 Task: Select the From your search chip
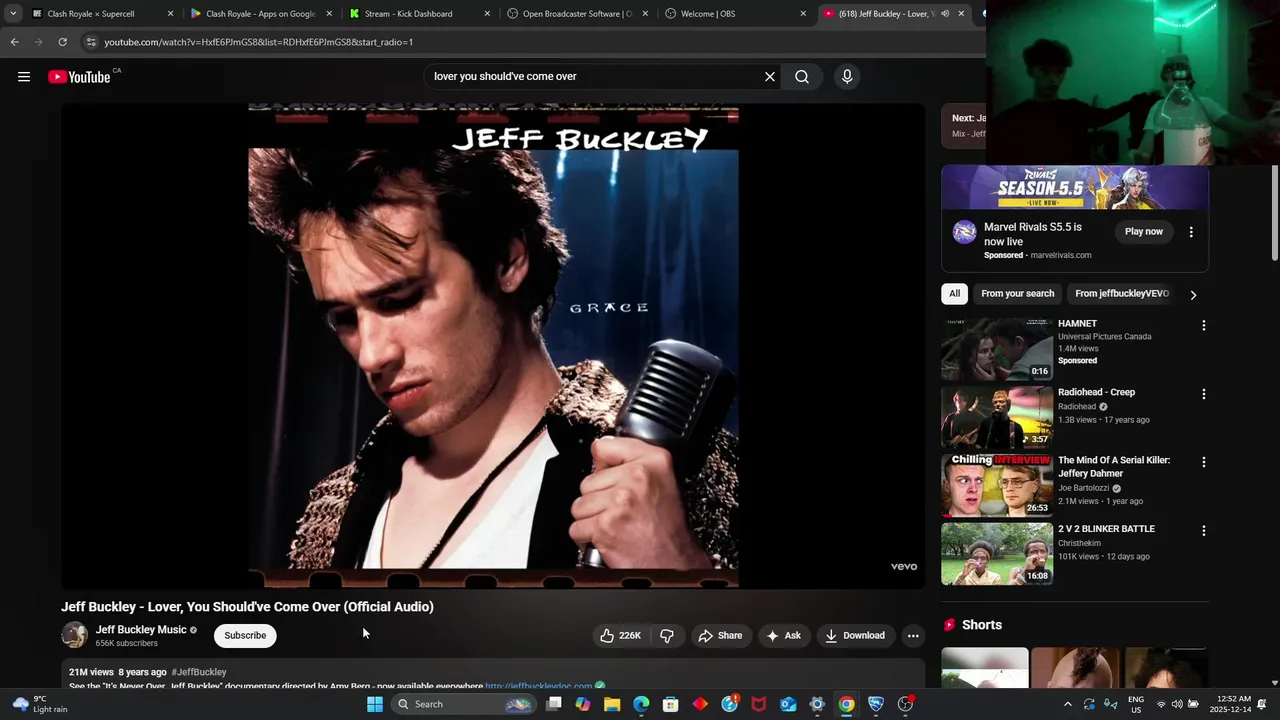click(1017, 294)
